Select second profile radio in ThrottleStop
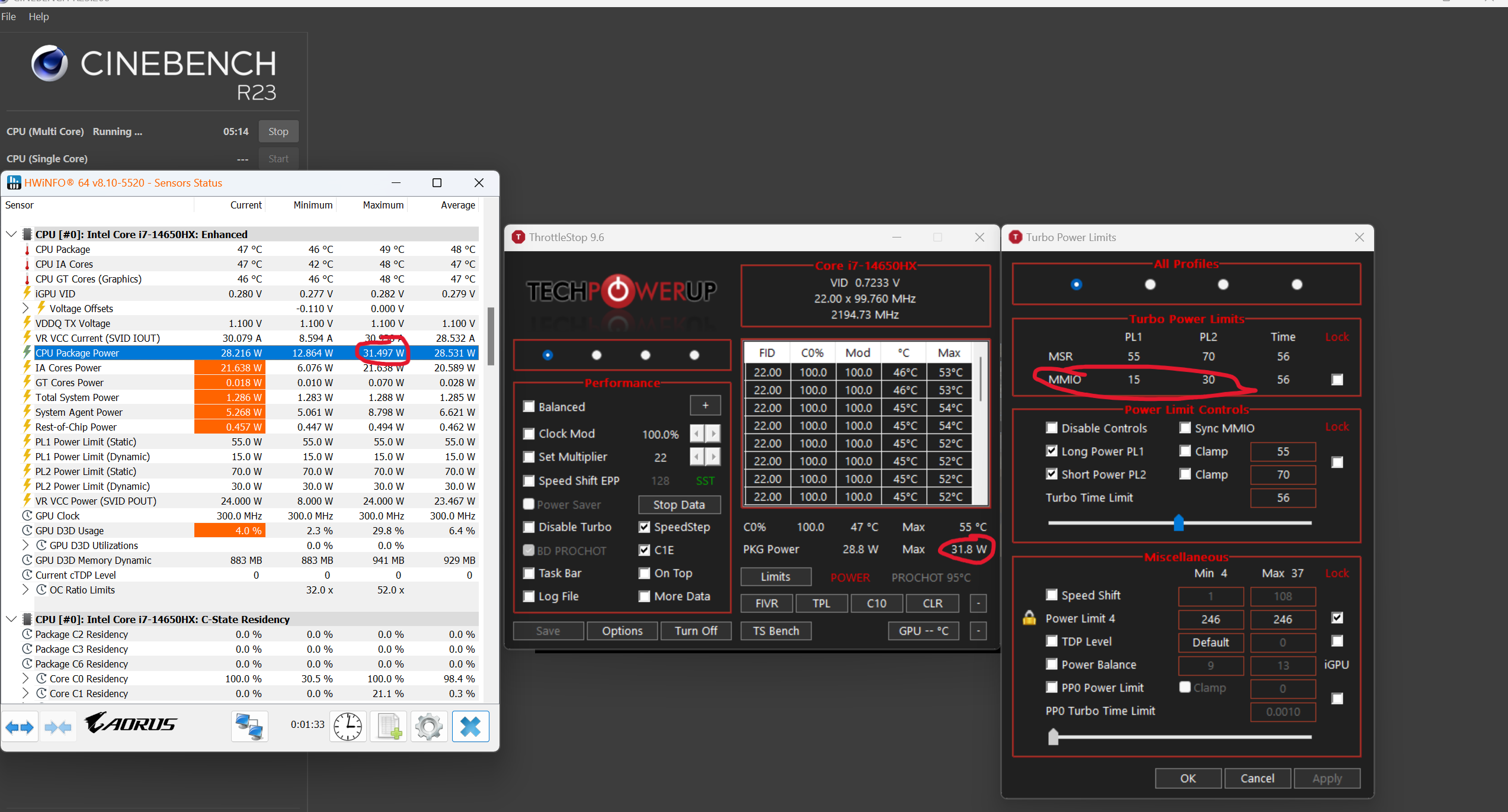Image resolution: width=1508 pixels, height=812 pixels. point(597,355)
